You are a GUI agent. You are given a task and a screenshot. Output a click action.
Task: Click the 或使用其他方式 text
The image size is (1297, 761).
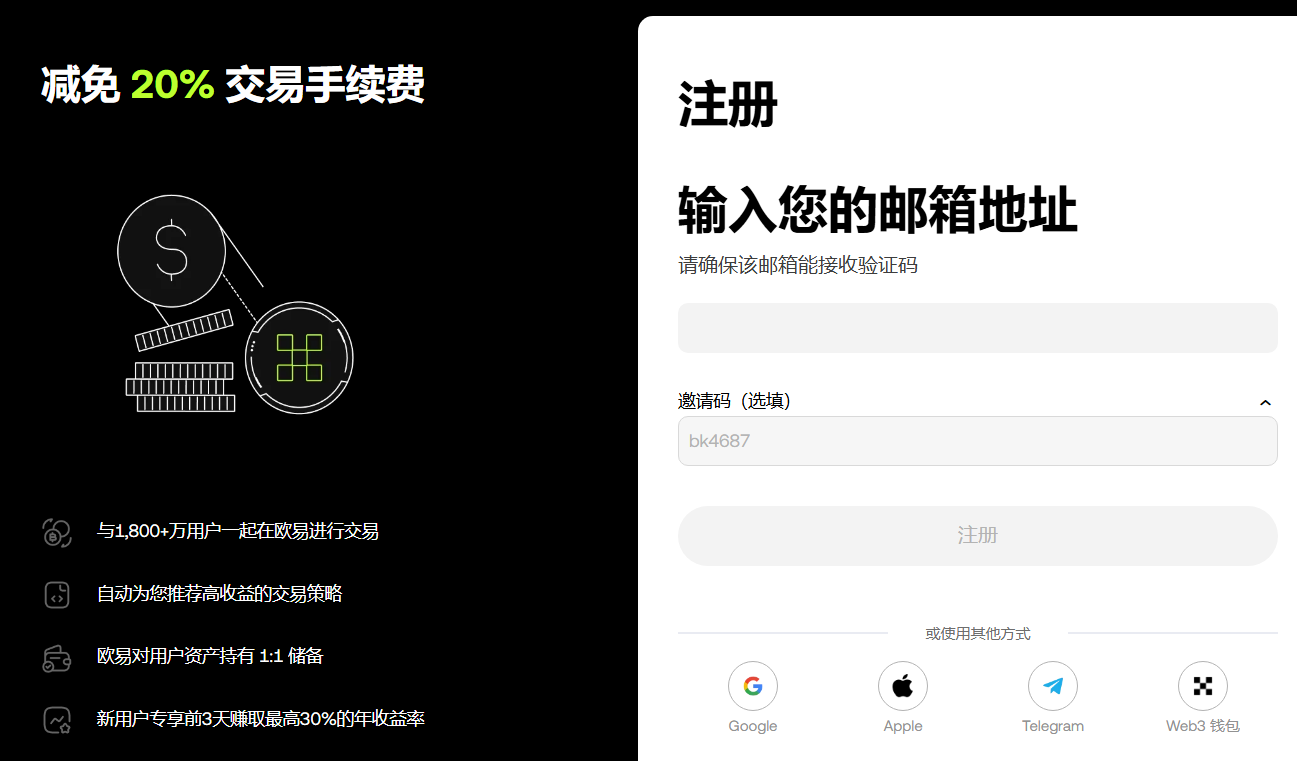pos(978,633)
